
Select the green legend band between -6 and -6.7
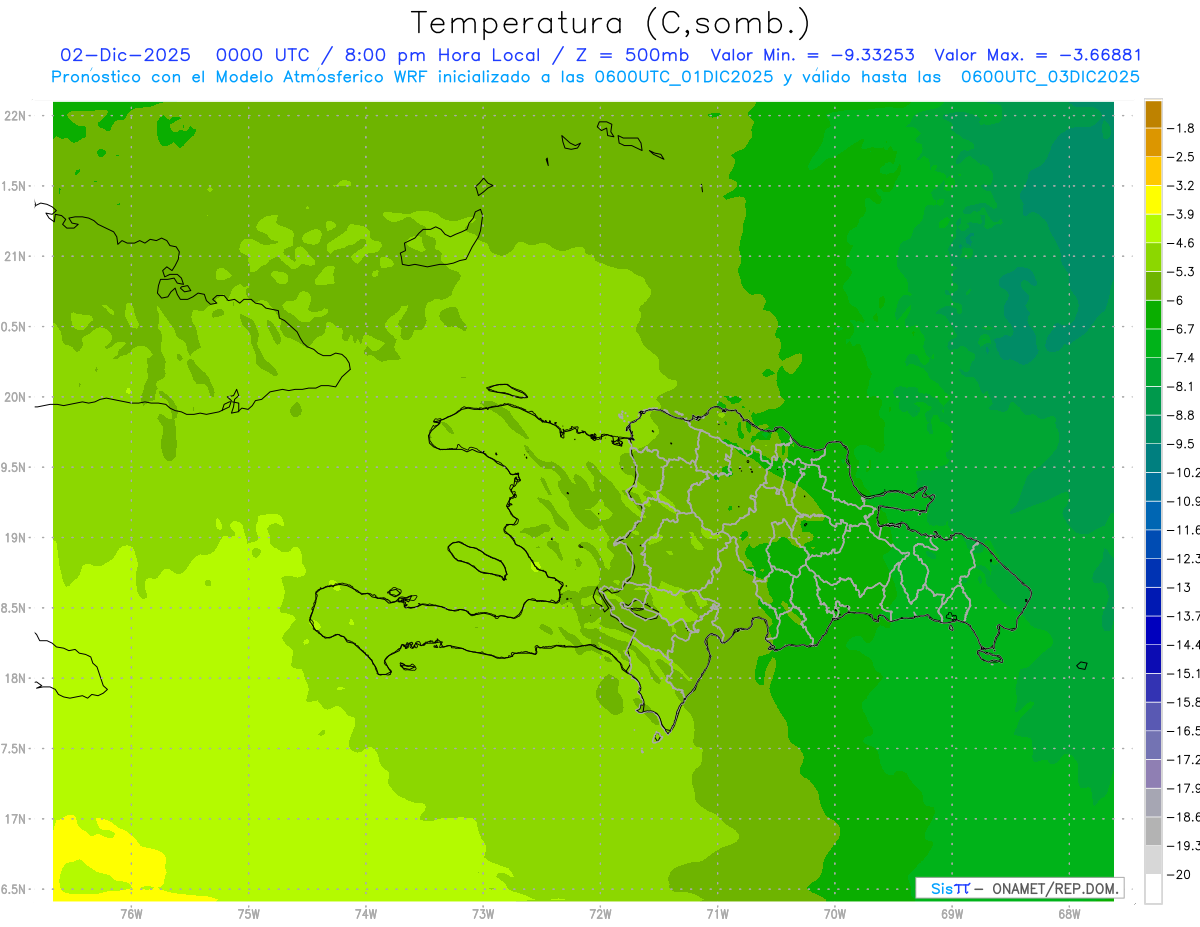tap(1153, 315)
